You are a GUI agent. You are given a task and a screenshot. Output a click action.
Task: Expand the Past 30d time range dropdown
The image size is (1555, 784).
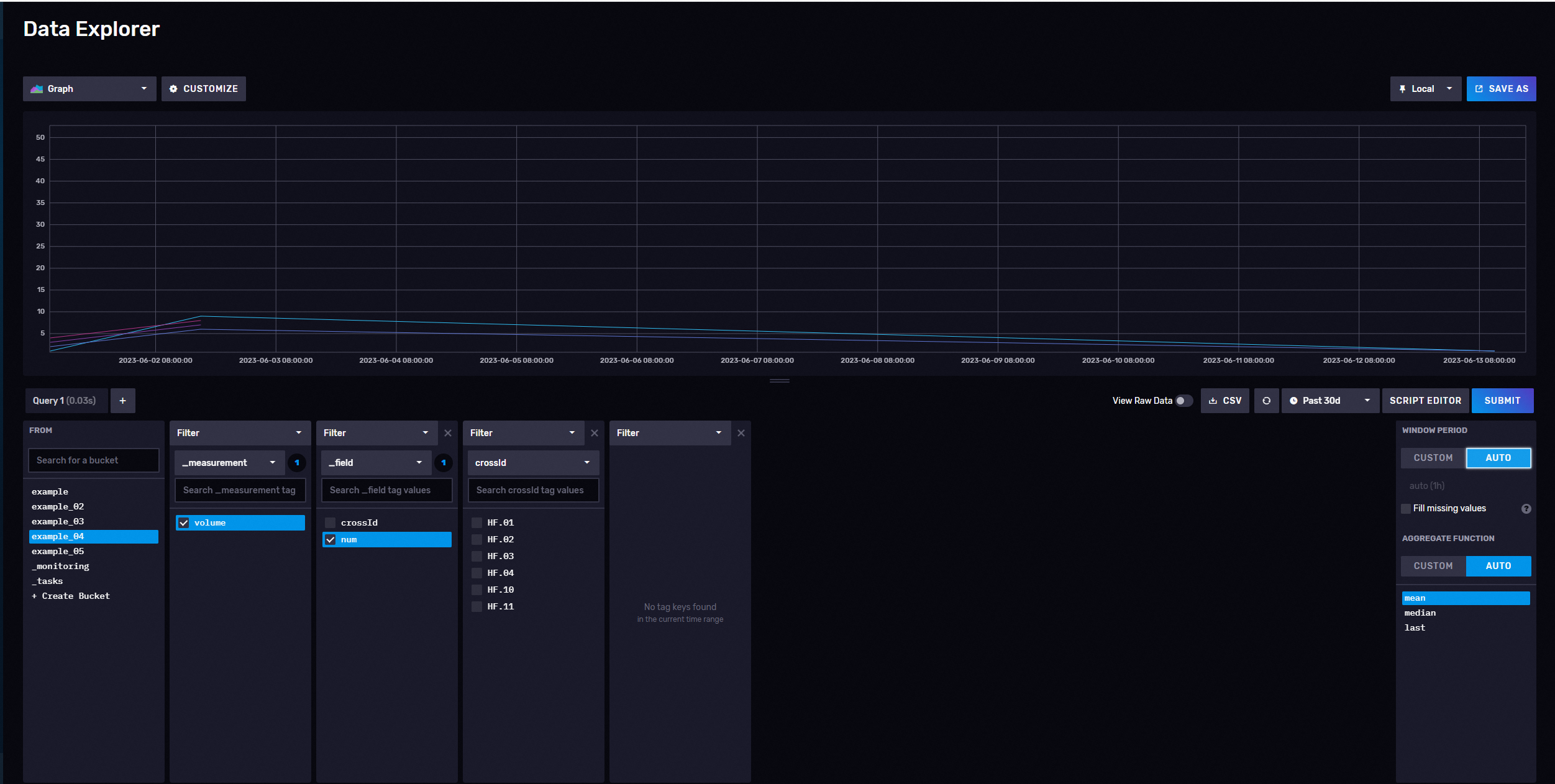tap(1329, 401)
